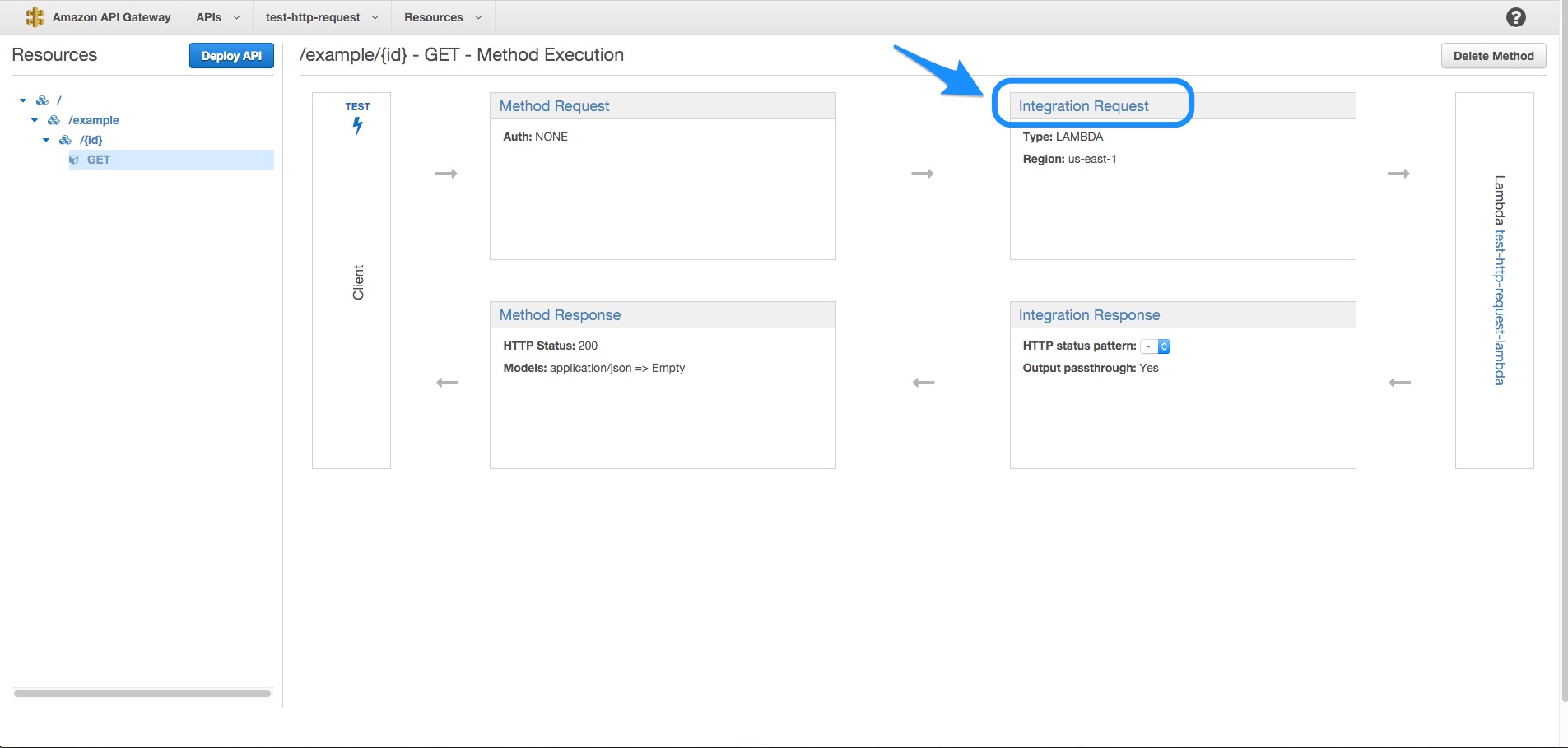Collapse the /{id} tree node
The width and height of the screenshot is (1568, 748).
pos(45,140)
